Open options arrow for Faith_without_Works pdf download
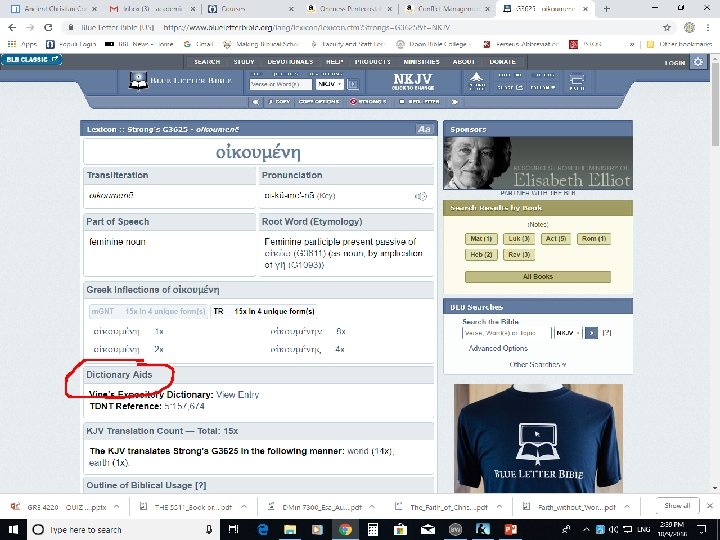The image size is (720, 540). pyautogui.click(x=627, y=506)
